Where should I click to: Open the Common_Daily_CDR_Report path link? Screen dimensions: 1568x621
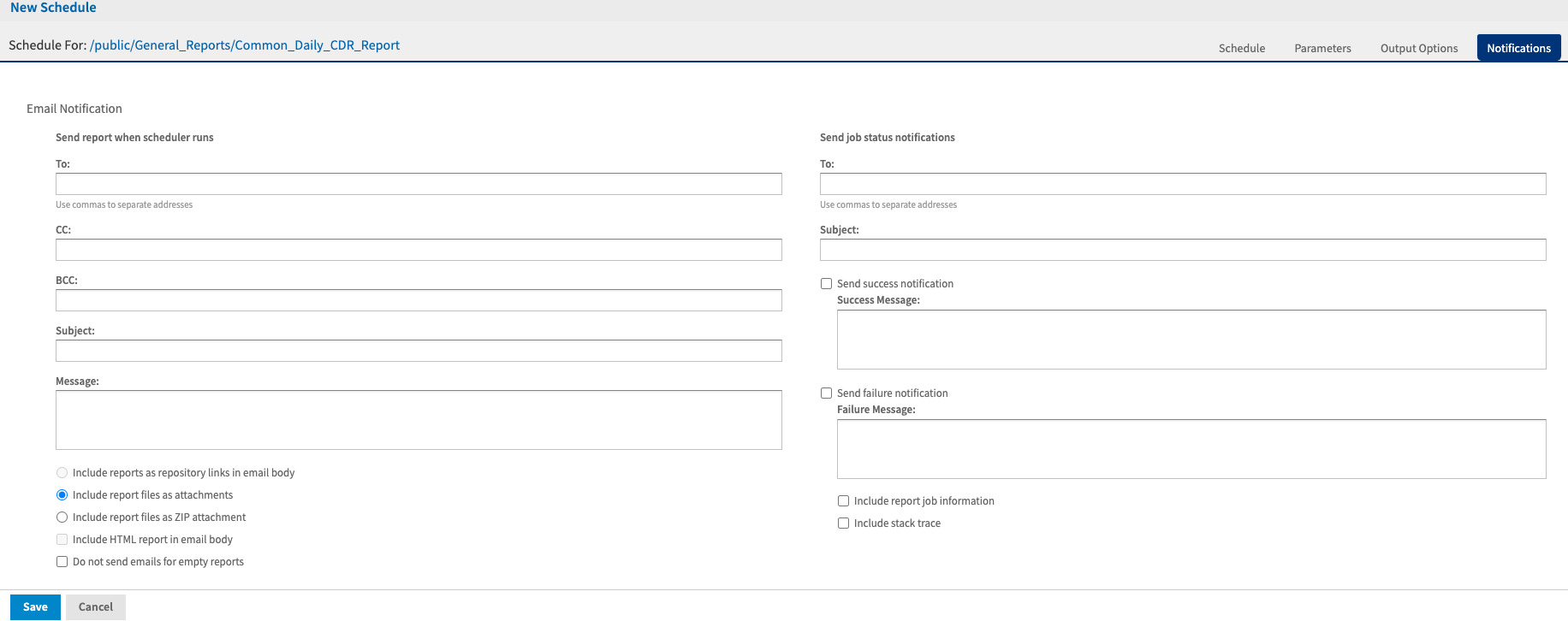click(x=245, y=45)
